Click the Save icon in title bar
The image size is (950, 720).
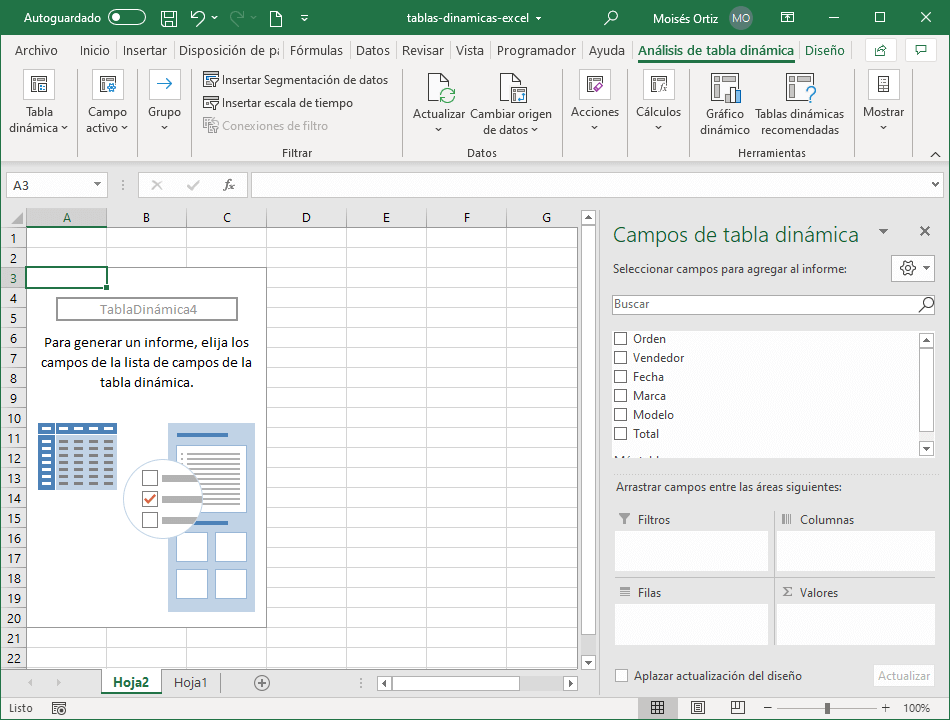click(x=168, y=18)
